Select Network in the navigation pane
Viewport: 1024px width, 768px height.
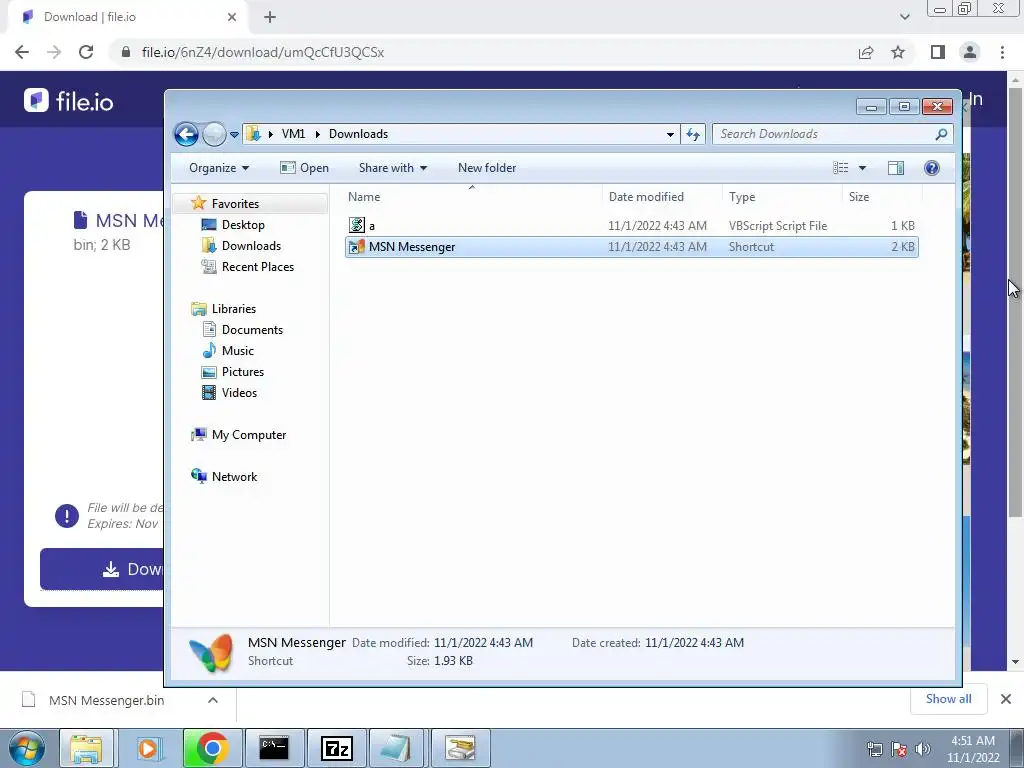tap(234, 477)
